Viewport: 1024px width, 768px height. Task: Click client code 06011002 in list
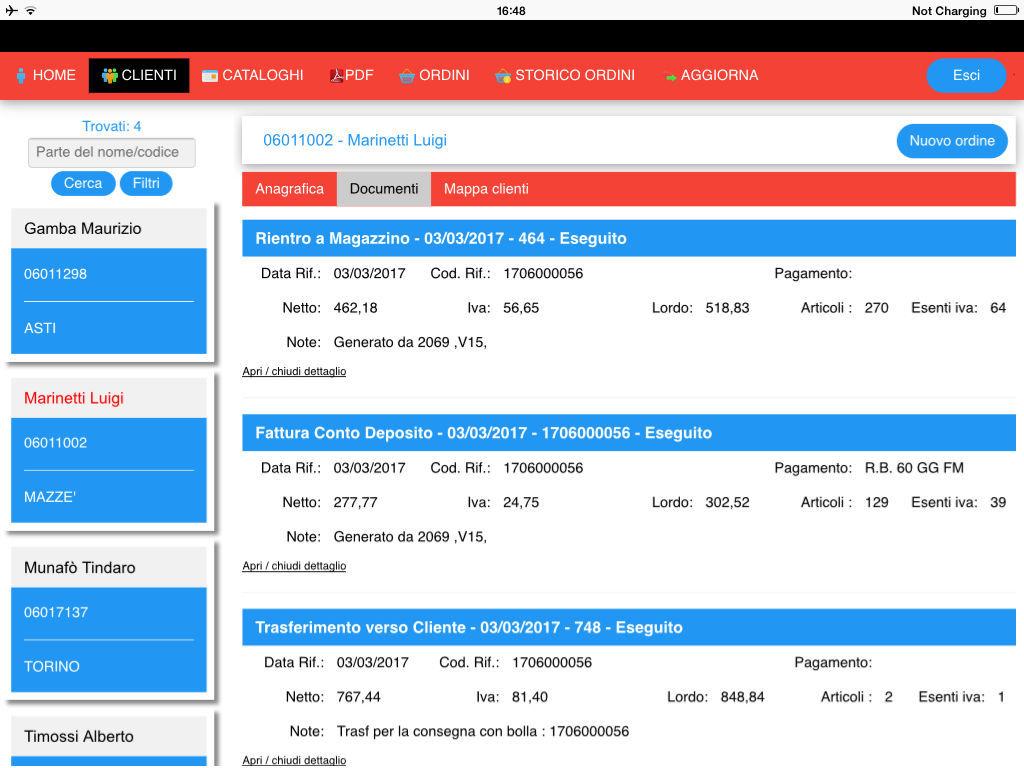pyautogui.click(x=56, y=442)
